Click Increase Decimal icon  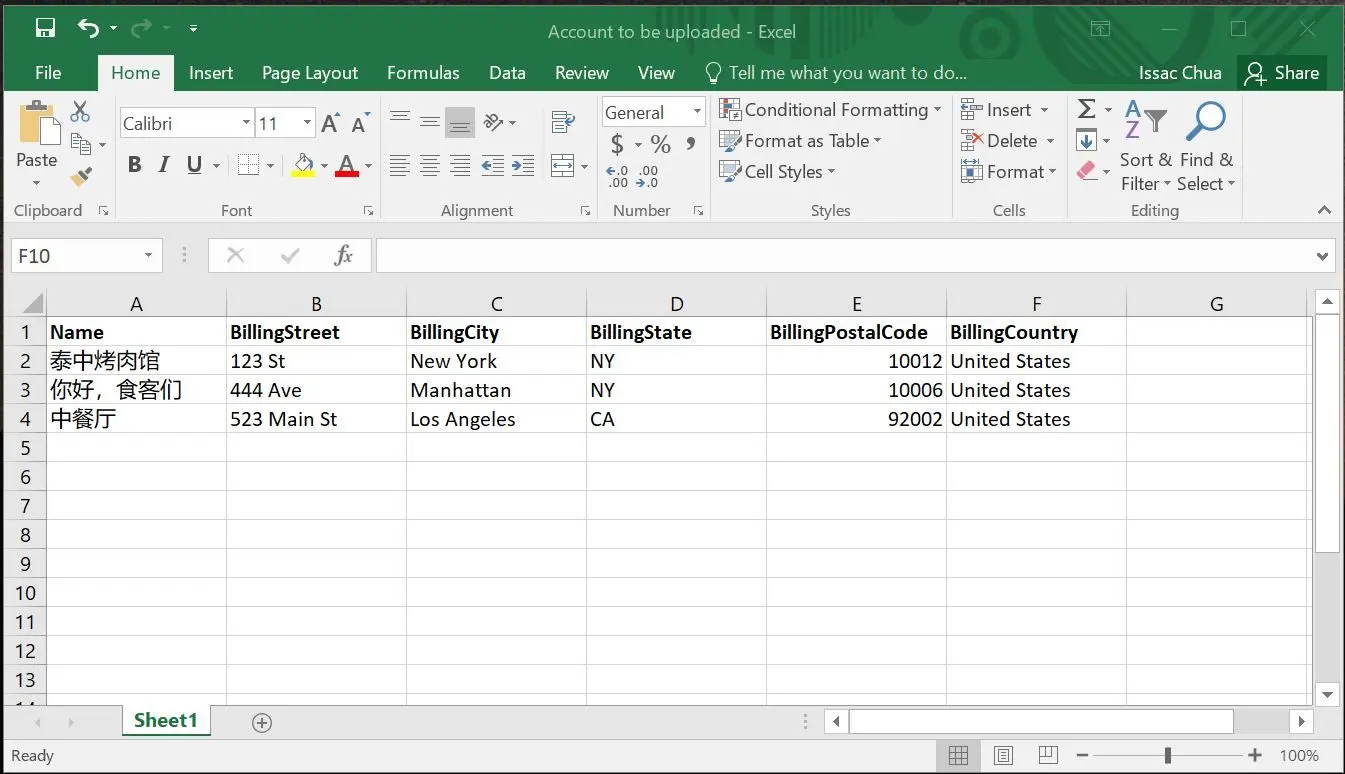pos(618,177)
